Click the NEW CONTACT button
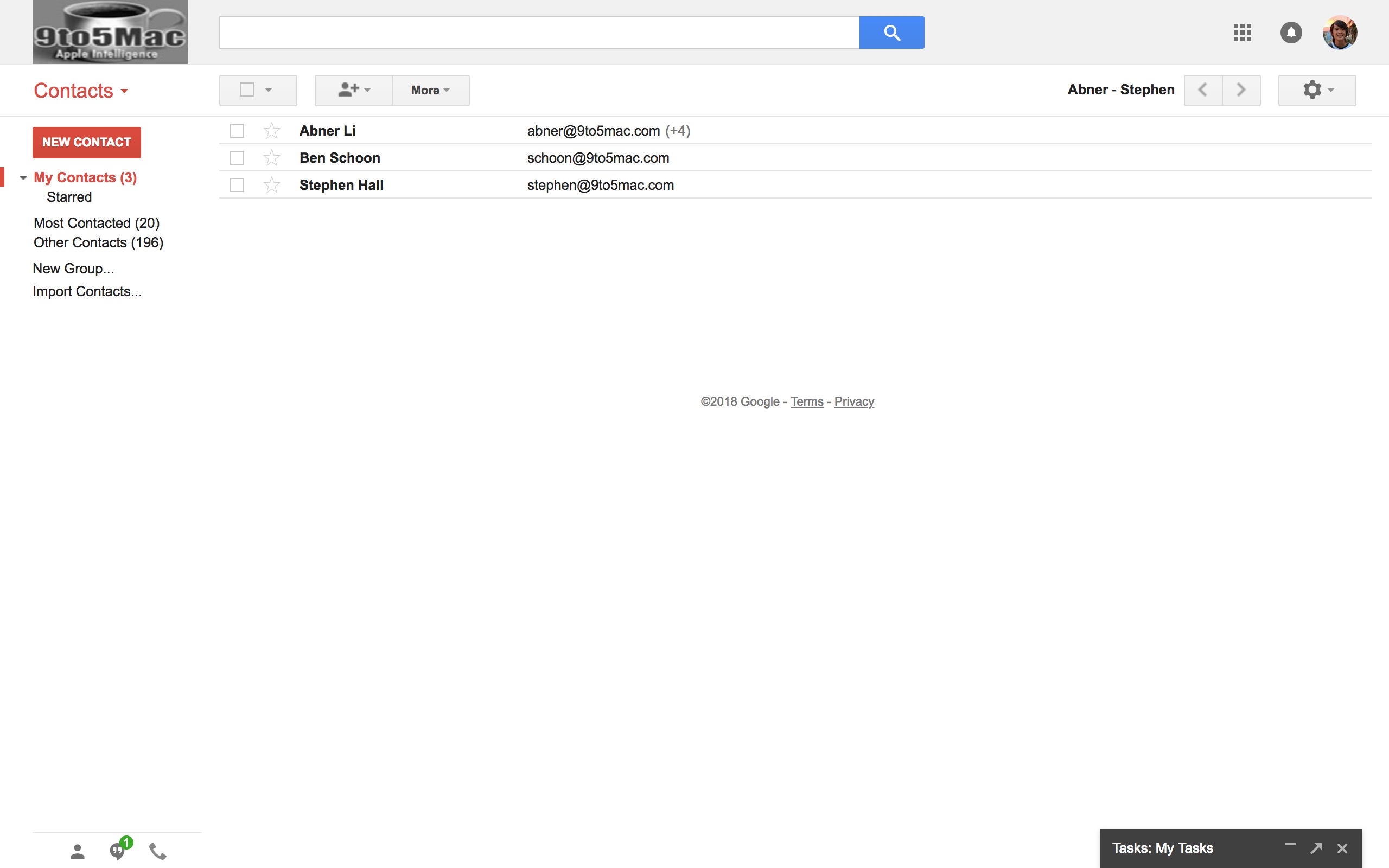 (x=87, y=142)
